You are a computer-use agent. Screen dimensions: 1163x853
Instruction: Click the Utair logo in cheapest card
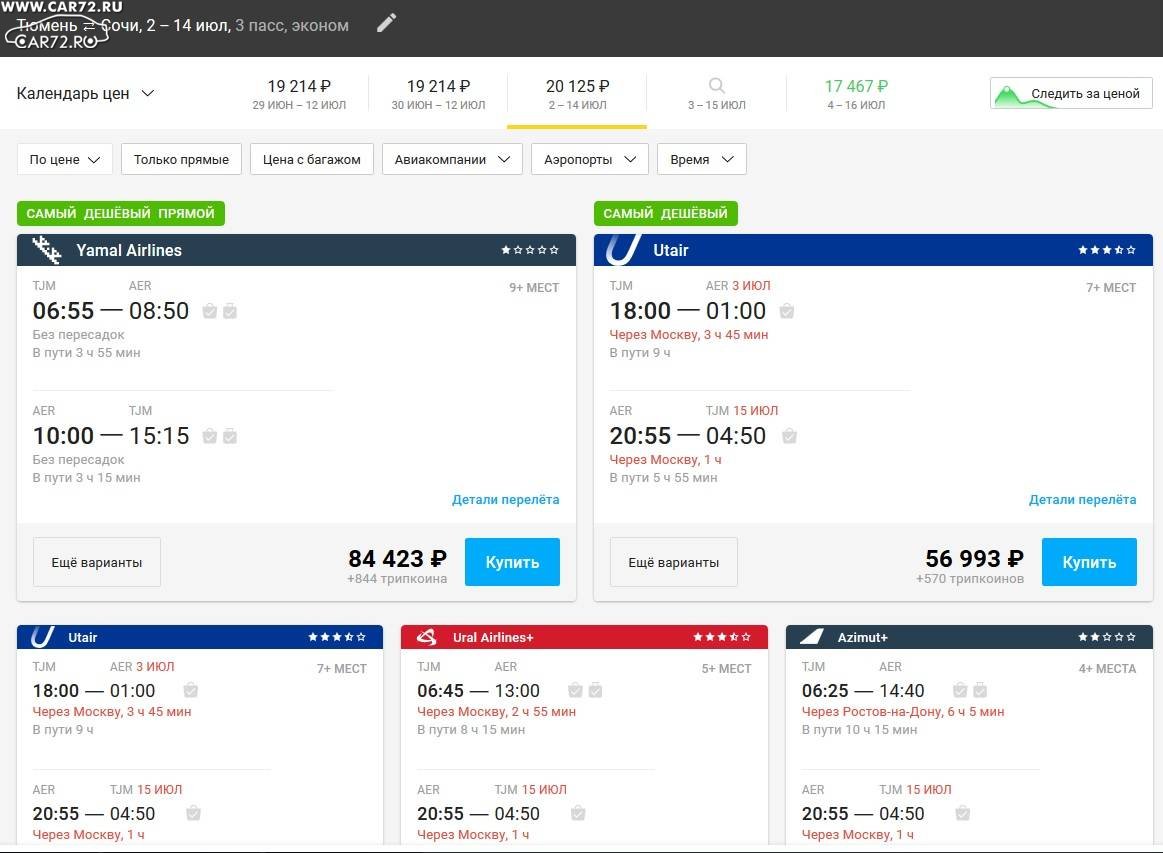coord(623,250)
